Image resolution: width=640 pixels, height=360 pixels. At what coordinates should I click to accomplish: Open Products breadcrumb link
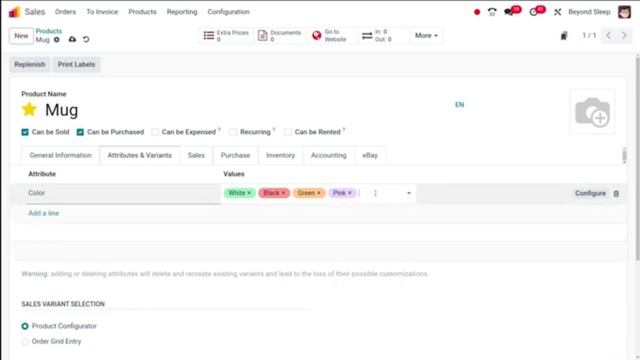point(49,31)
